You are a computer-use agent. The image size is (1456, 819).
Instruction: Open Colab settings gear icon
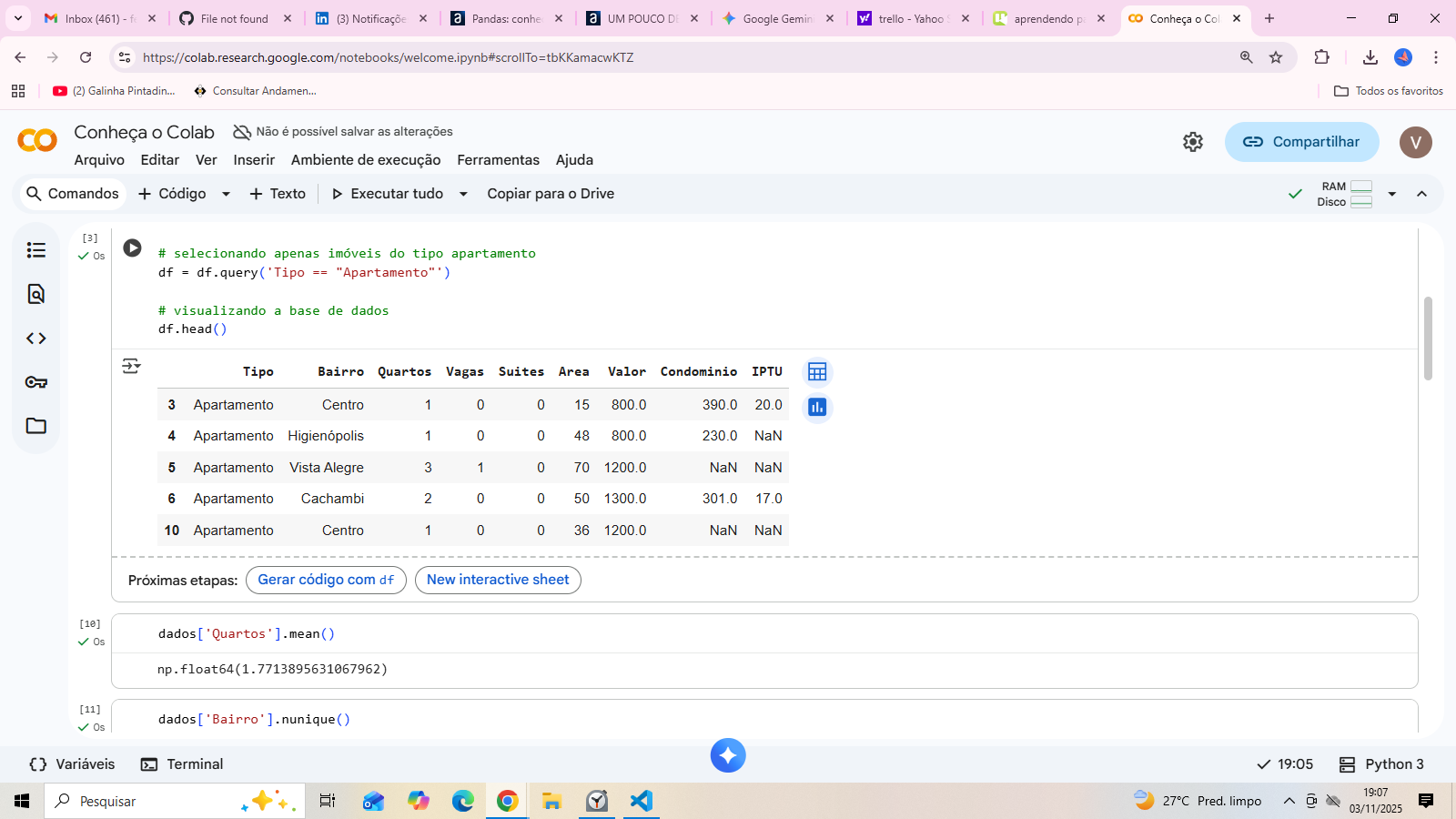[1193, 142]
